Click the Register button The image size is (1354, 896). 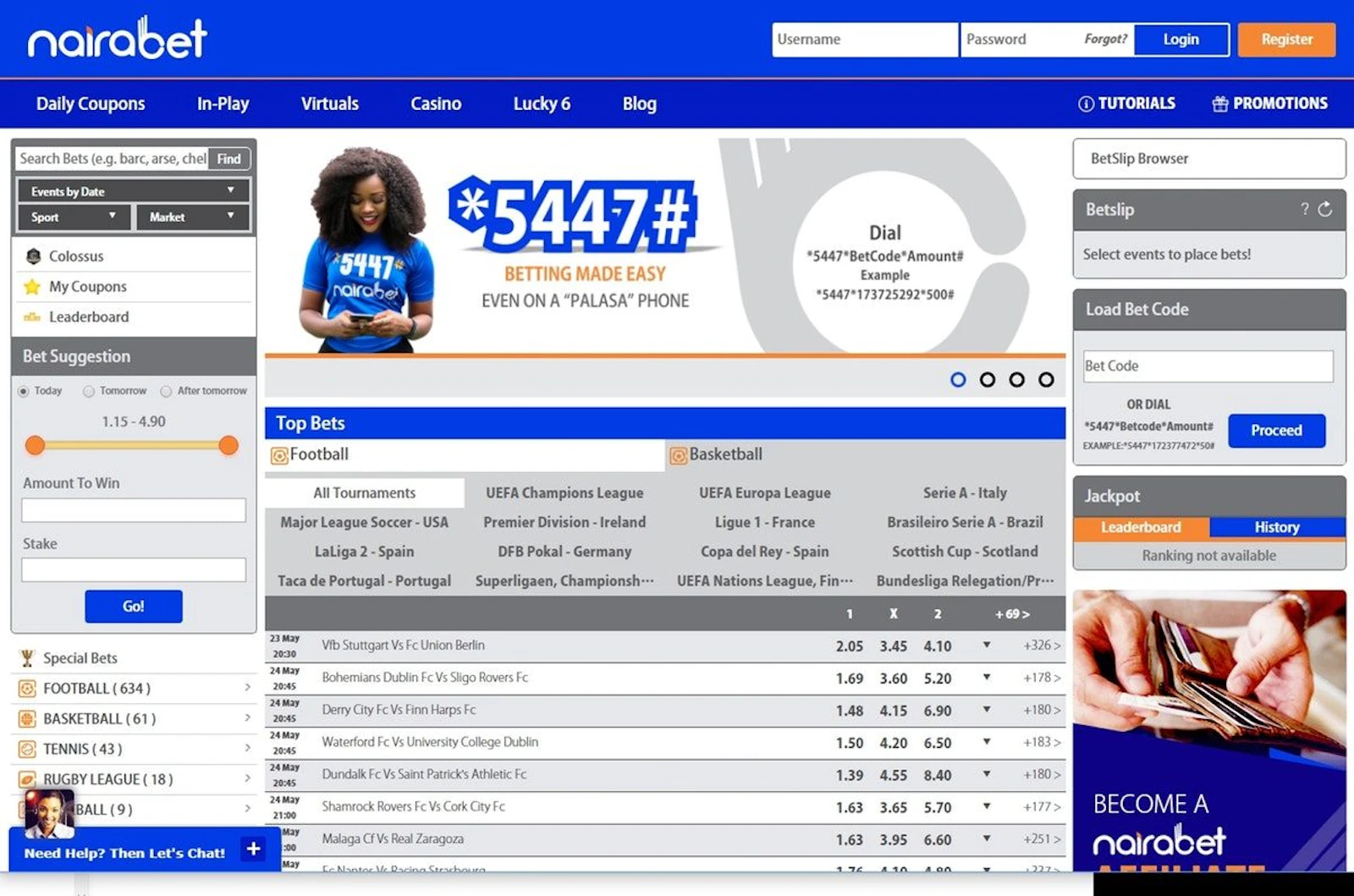[1286, 39]
